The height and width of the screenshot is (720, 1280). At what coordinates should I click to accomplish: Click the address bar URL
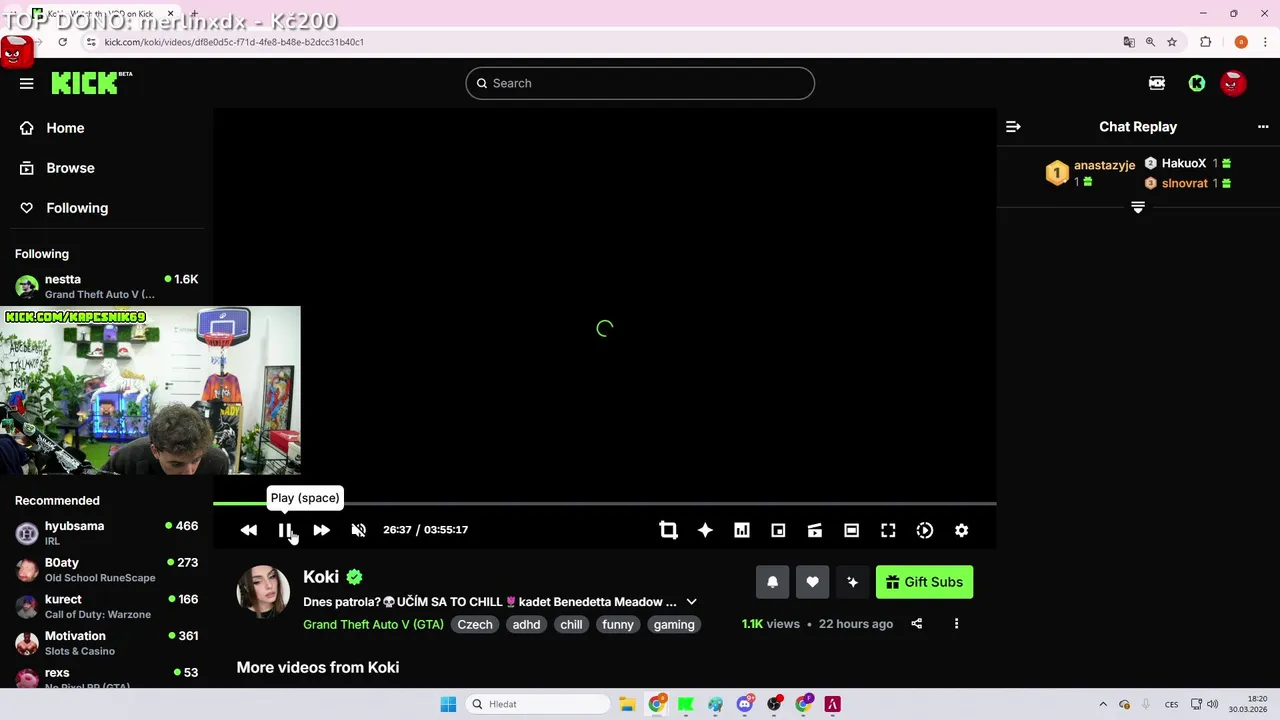pyautogui.click(x=234, y=42)
